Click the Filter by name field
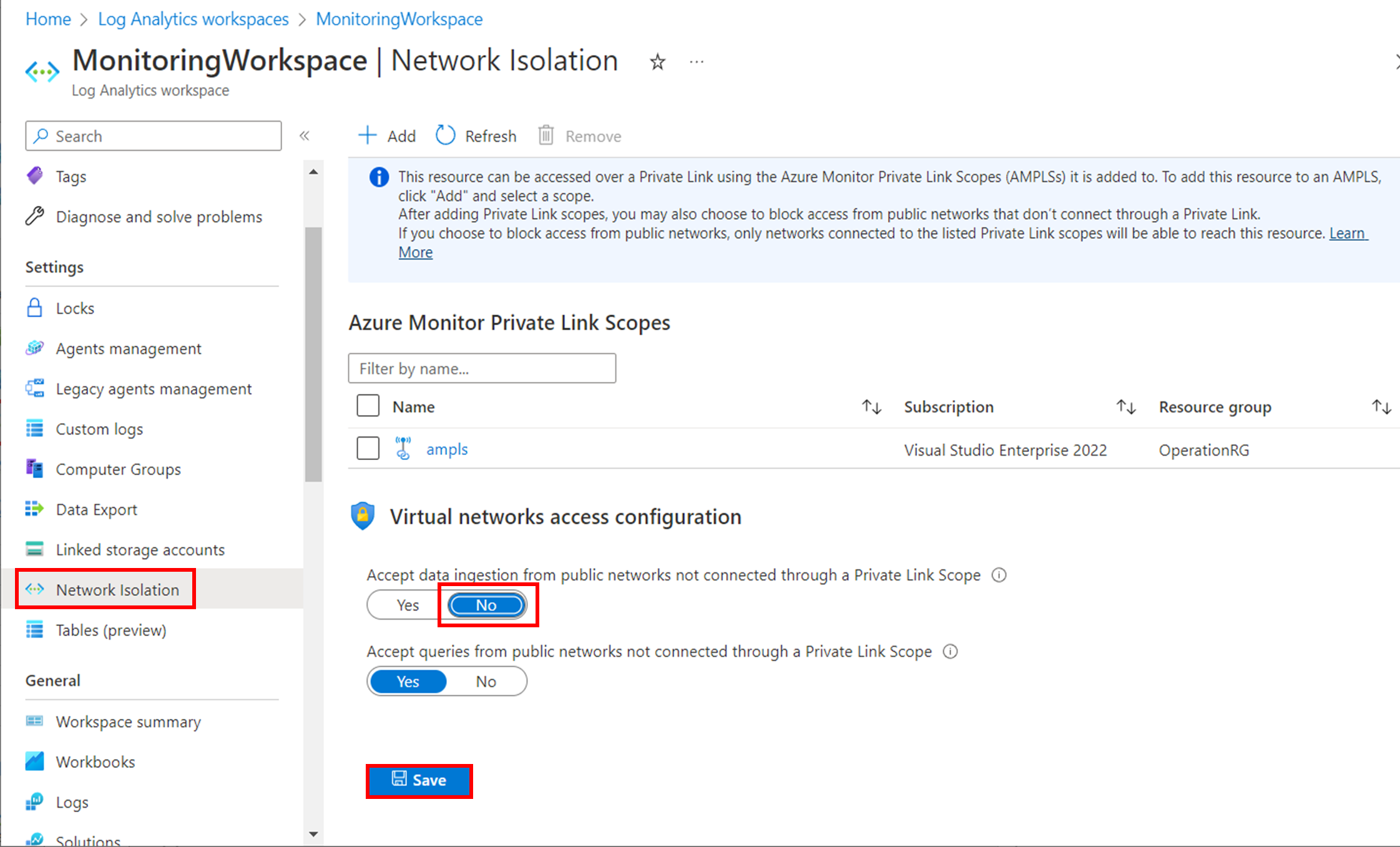This screenshot has width=1400, height=847. click(481, 368)
